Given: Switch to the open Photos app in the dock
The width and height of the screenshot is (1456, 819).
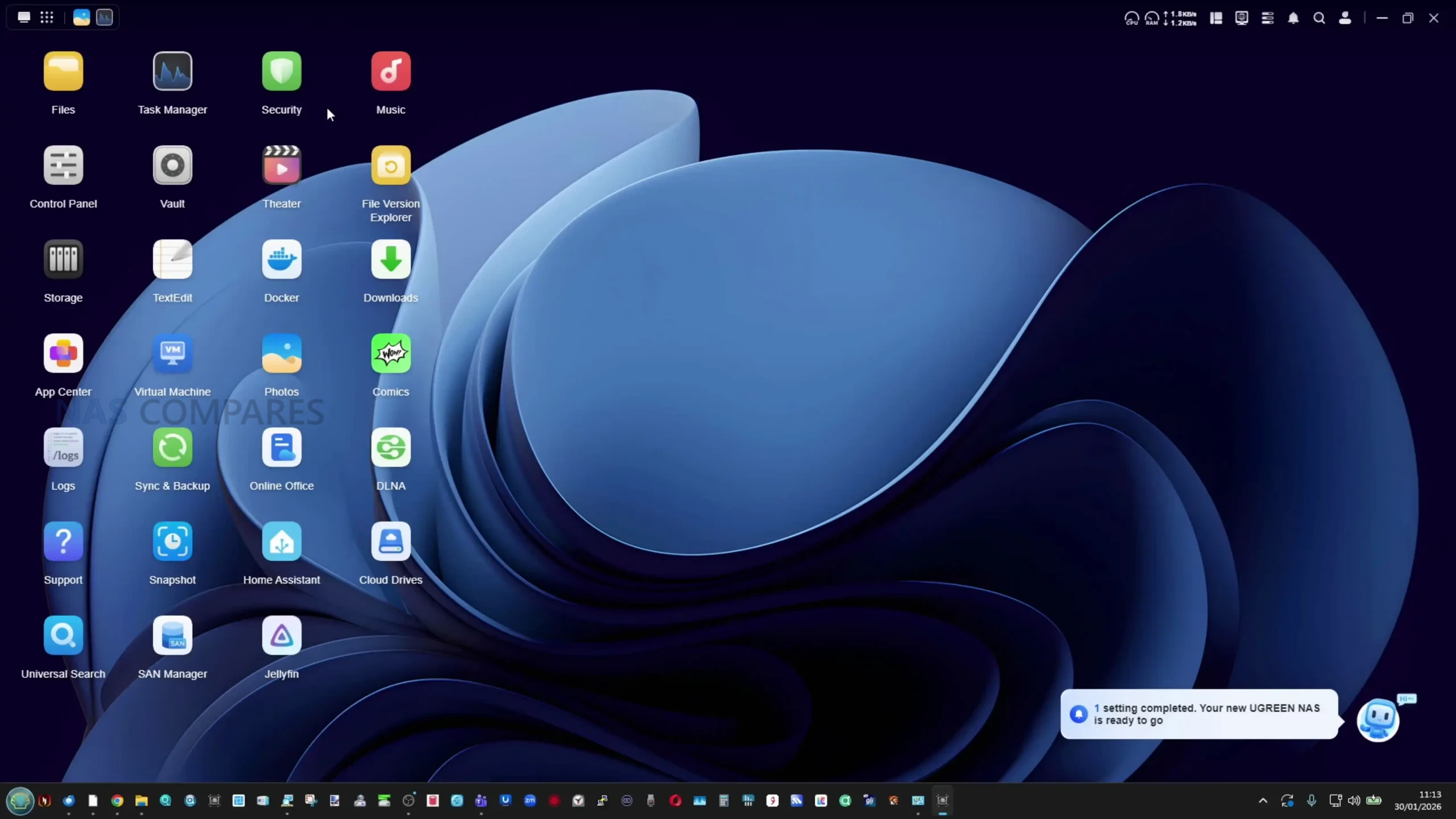Looking at the screenshot, I should click(81, 18).
